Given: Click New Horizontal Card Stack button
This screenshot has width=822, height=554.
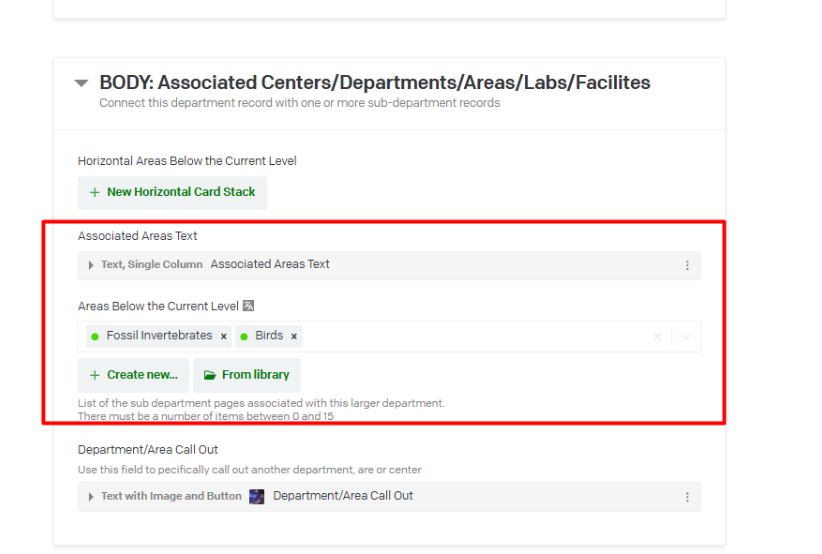Looking at the screenshot, I should [x=172, y=192].
